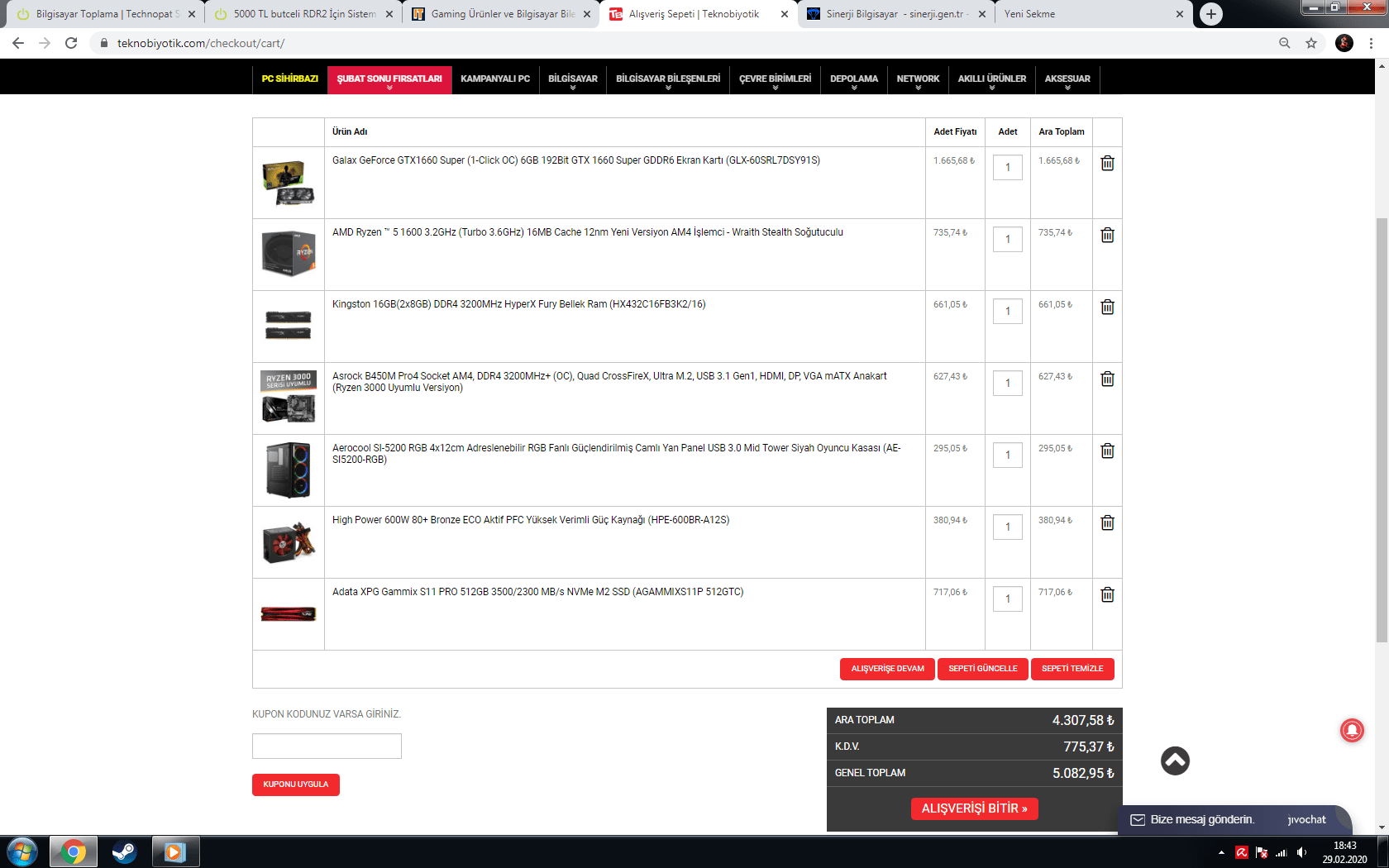Open the KAMPANYALI PC menu item
The image size is (1389, 868).
pyautogui.click(x=495, y=79)
